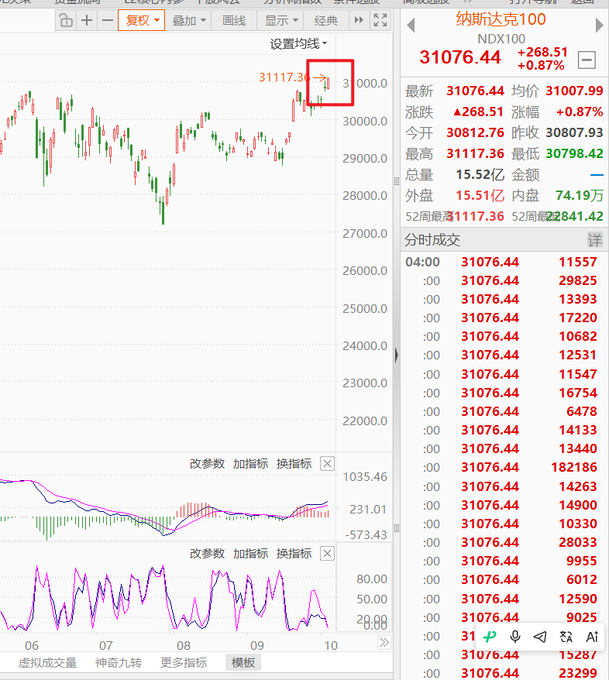Click the 总量 15.52亿 value

point(480,174)
